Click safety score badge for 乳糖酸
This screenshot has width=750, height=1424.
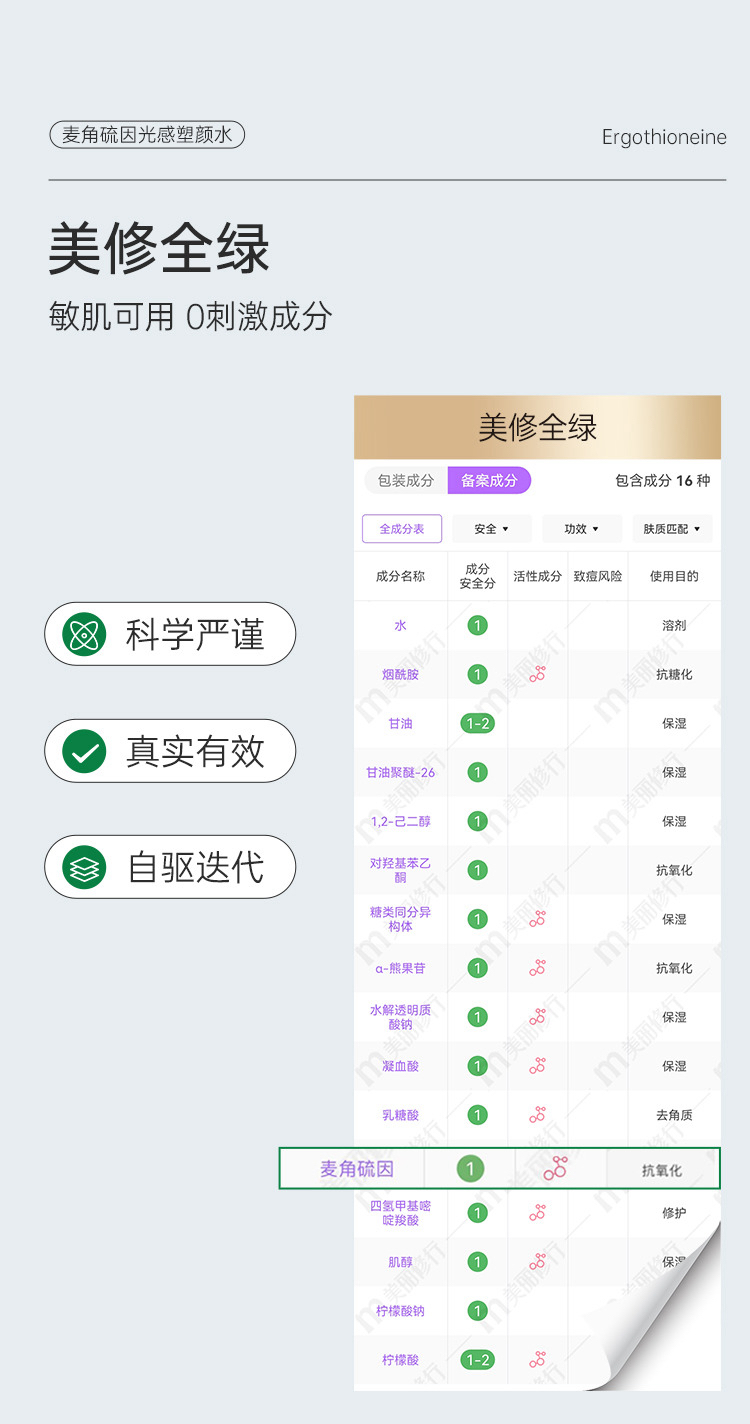click(478, 1115)
